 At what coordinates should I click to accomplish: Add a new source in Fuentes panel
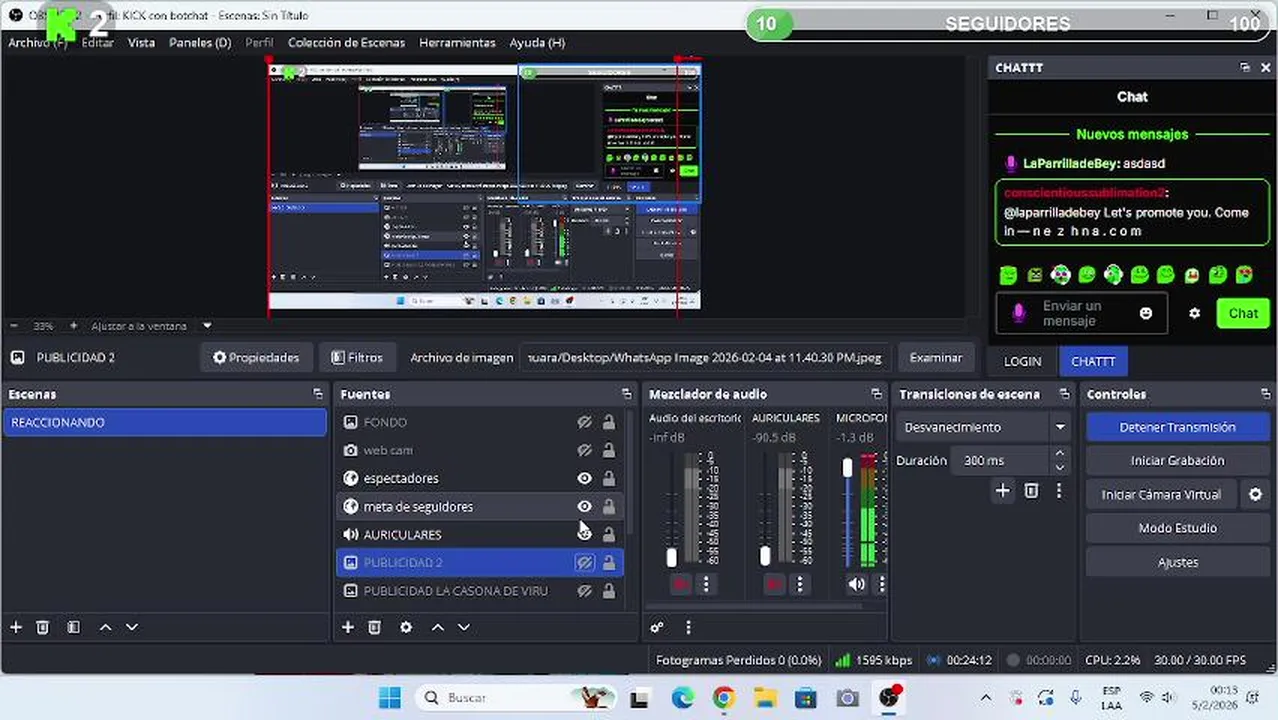tap(347, 627)
